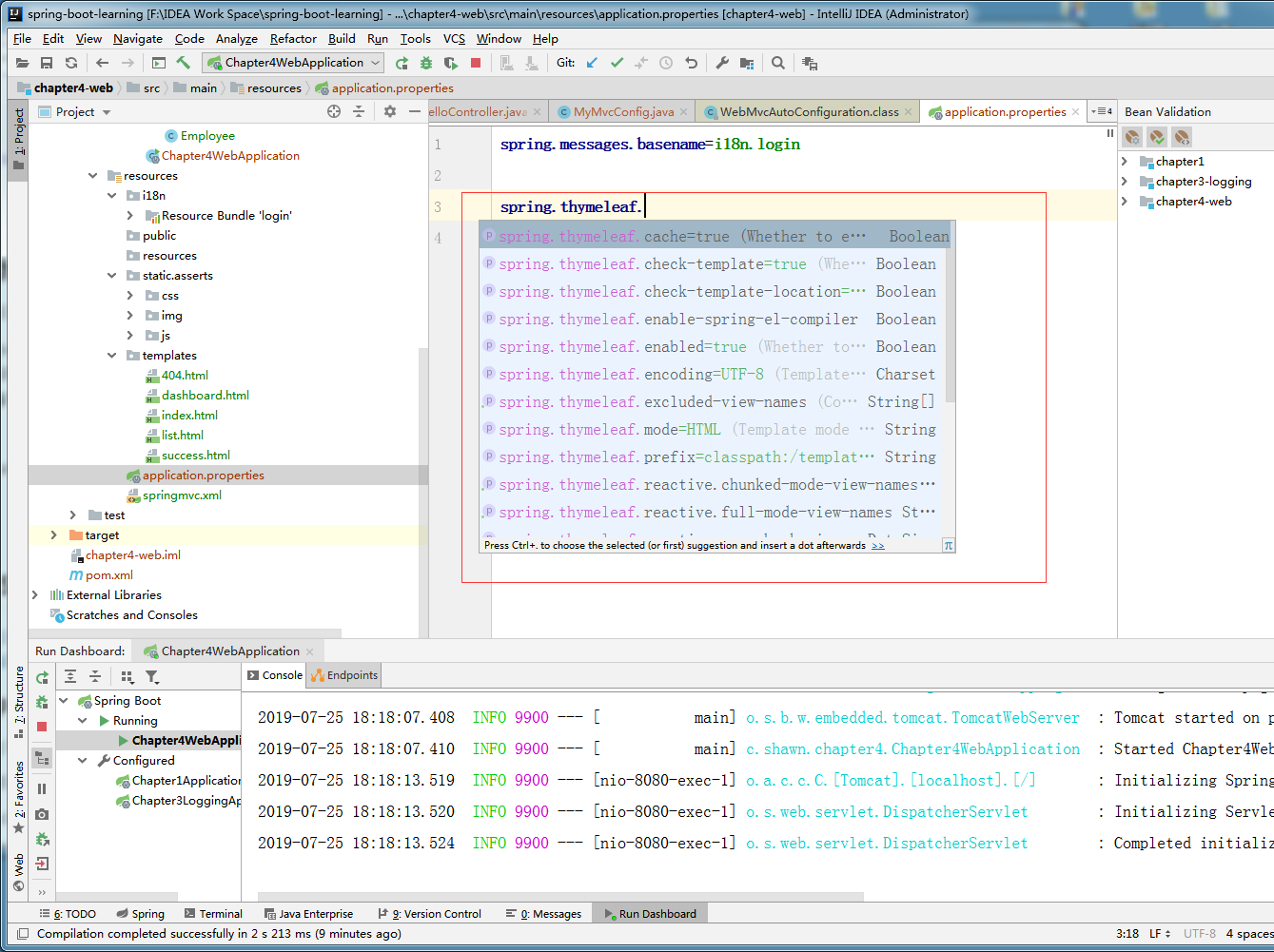Navigate back with the left arrow icon

click(103, 63)
